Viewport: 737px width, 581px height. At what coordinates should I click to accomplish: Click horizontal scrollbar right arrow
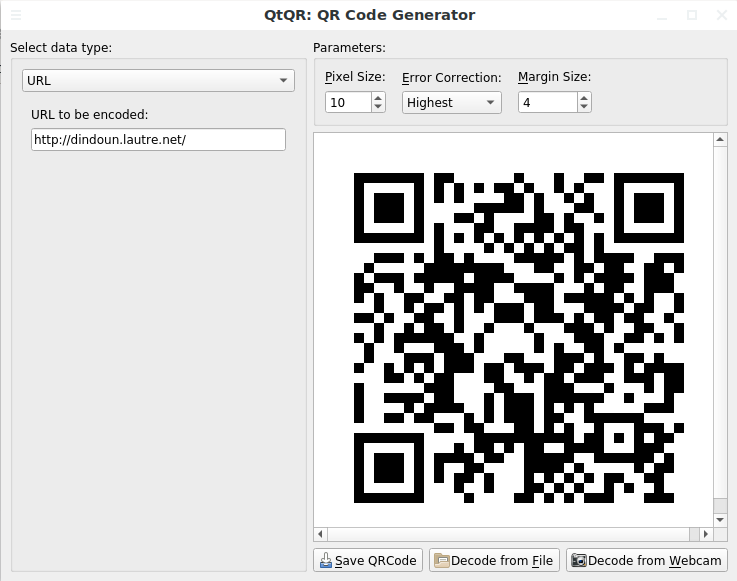tap(706, 534)
